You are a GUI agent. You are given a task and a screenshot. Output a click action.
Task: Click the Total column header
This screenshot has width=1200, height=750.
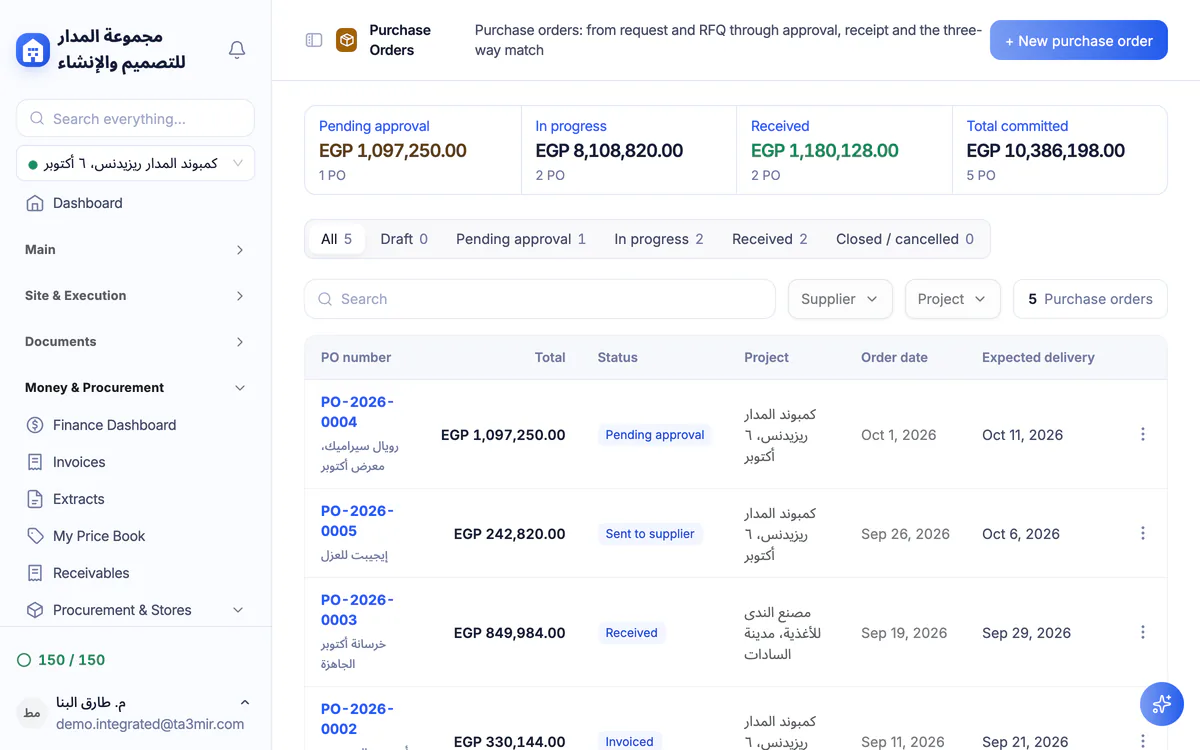coord(550,357)
